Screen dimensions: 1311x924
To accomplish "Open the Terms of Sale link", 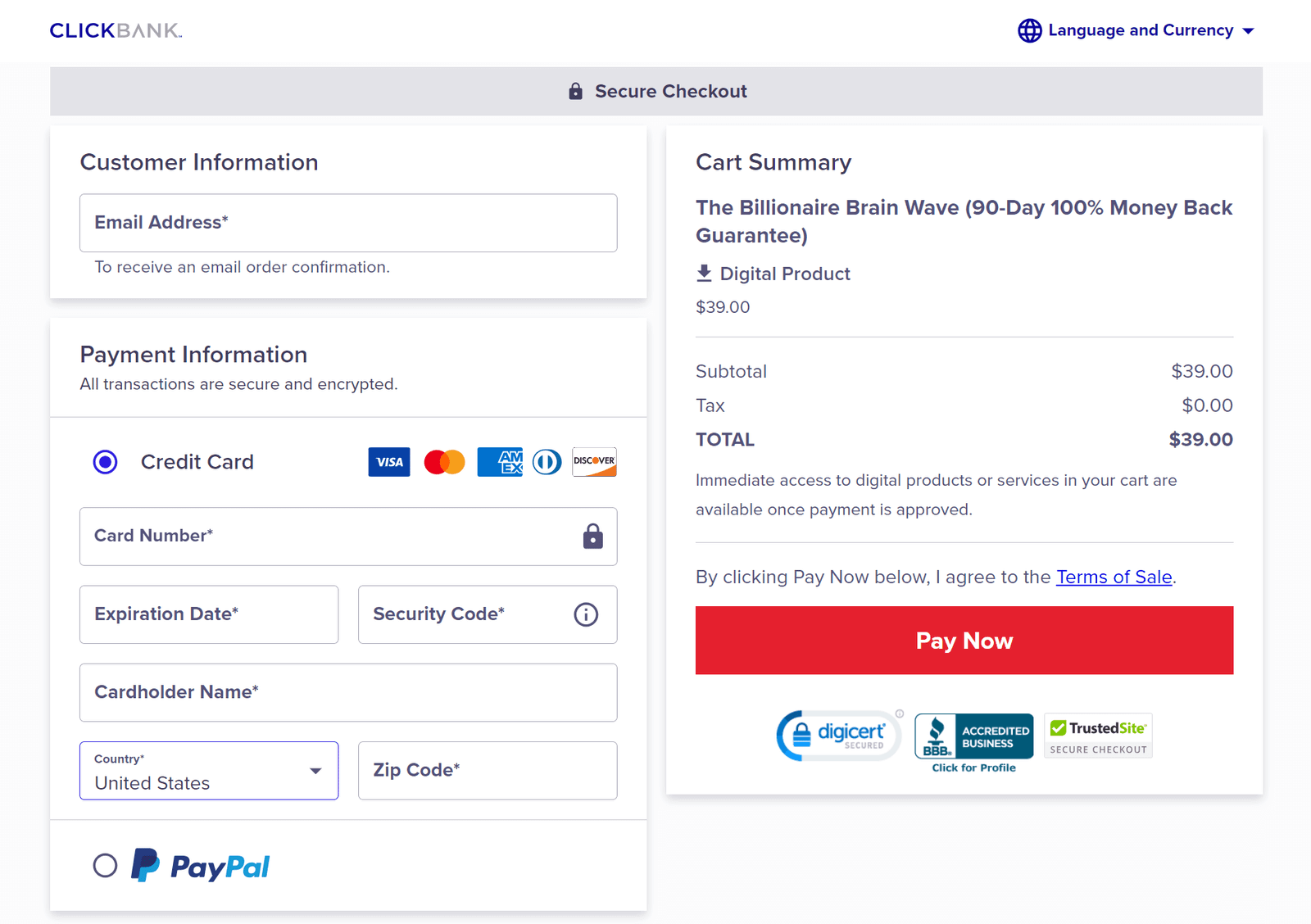I will click(x=1114, y=577).
